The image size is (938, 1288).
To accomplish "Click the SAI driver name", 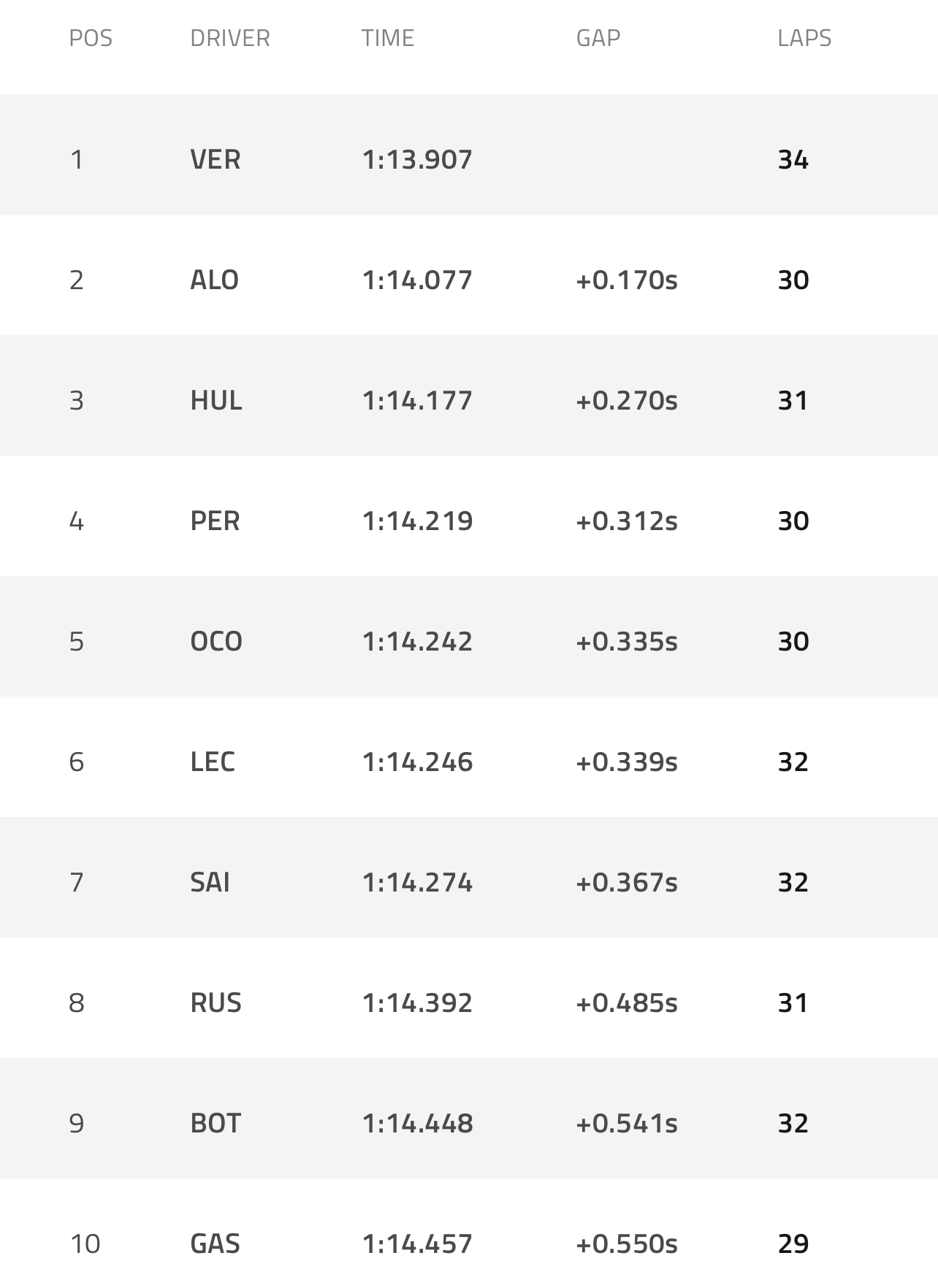I will point(210,882).
